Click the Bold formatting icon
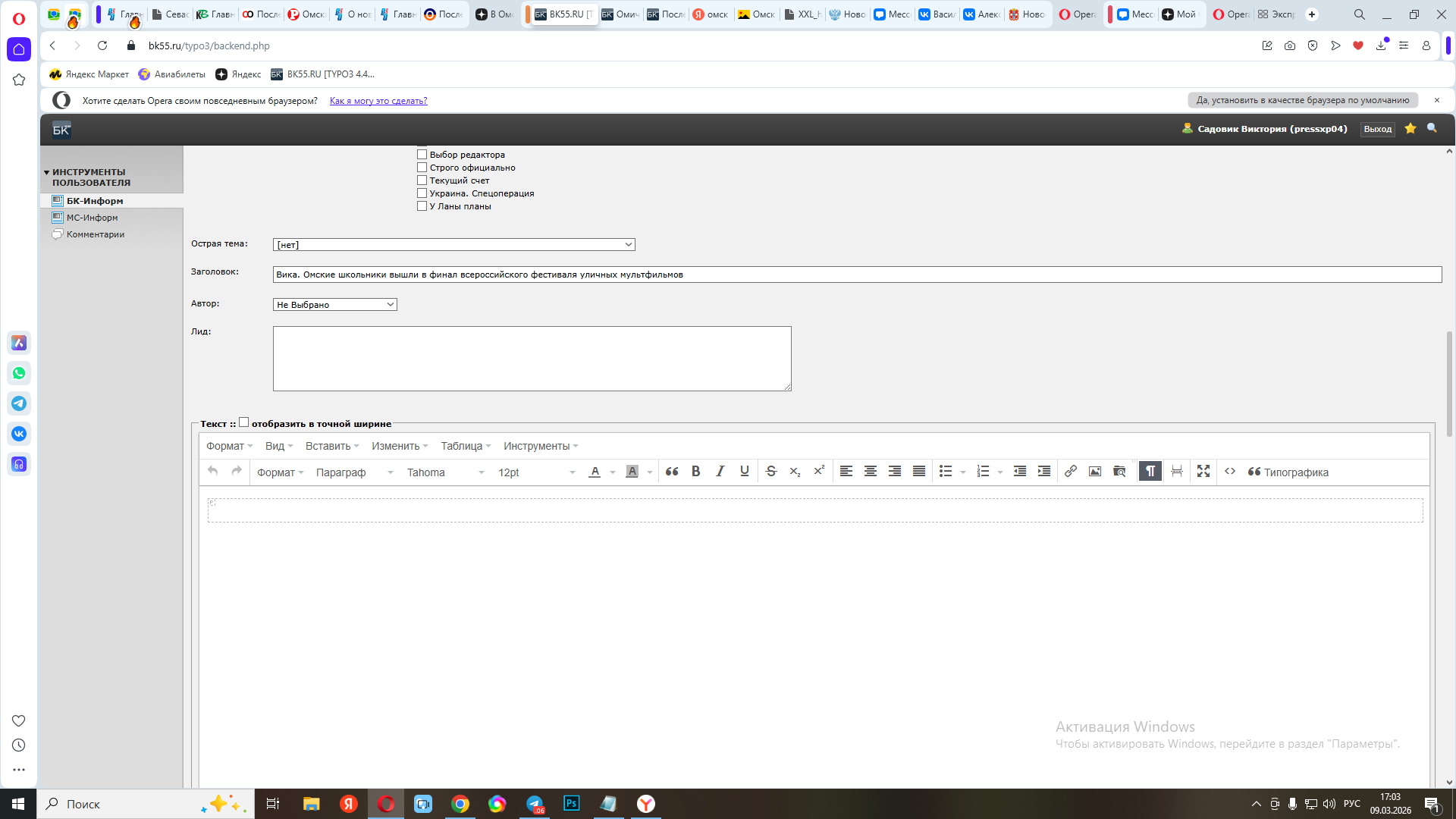The height and width of the screenshot is (819, 1456). (x=695, y=472)
